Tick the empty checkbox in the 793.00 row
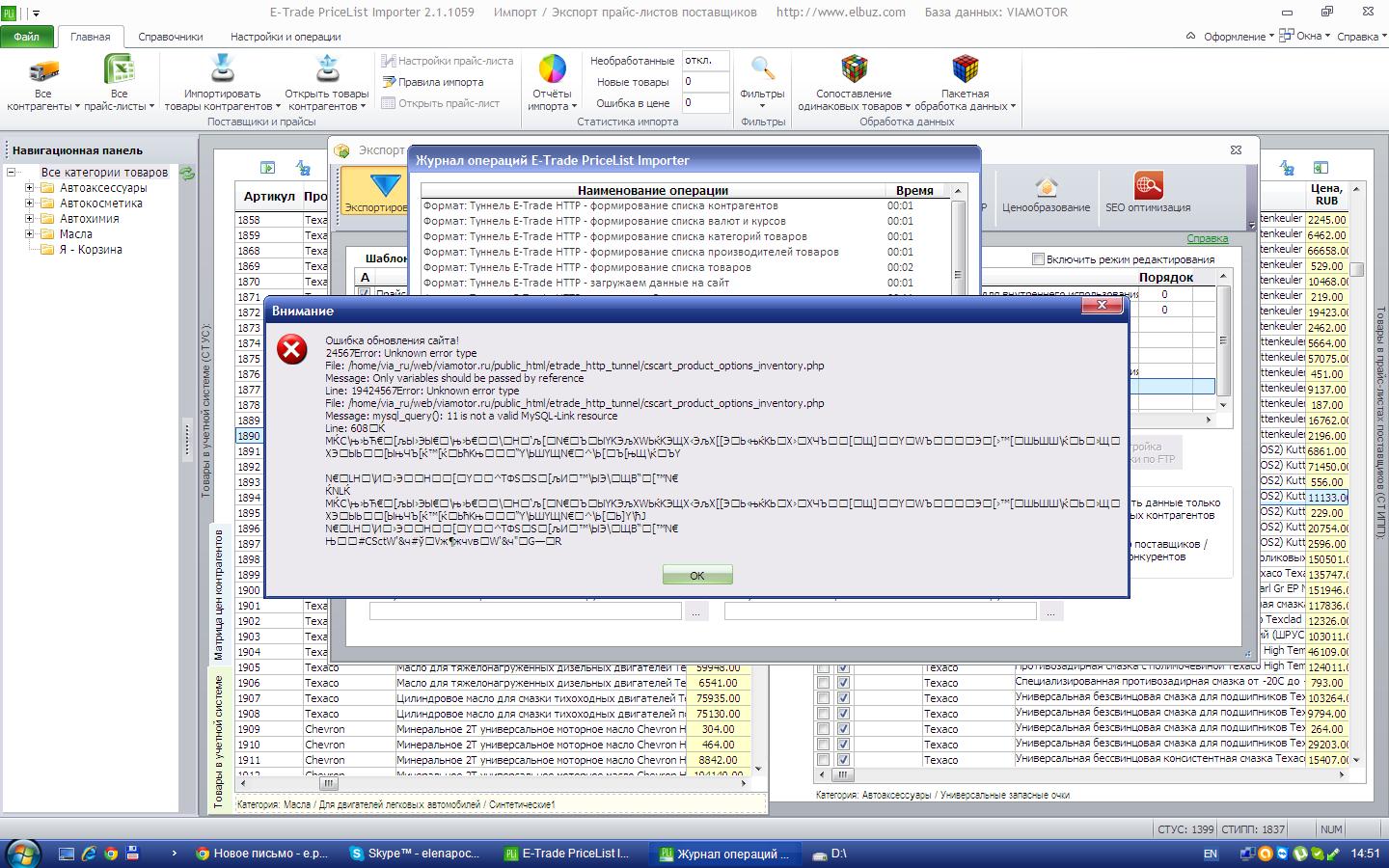 click(823, 683)
